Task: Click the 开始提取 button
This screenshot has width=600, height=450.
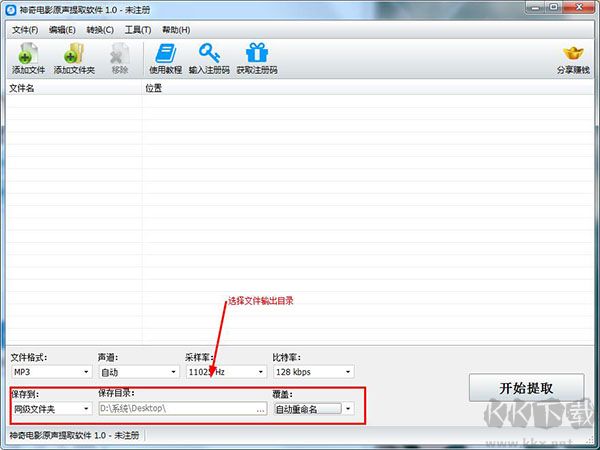Action: (x=527, y=388)
